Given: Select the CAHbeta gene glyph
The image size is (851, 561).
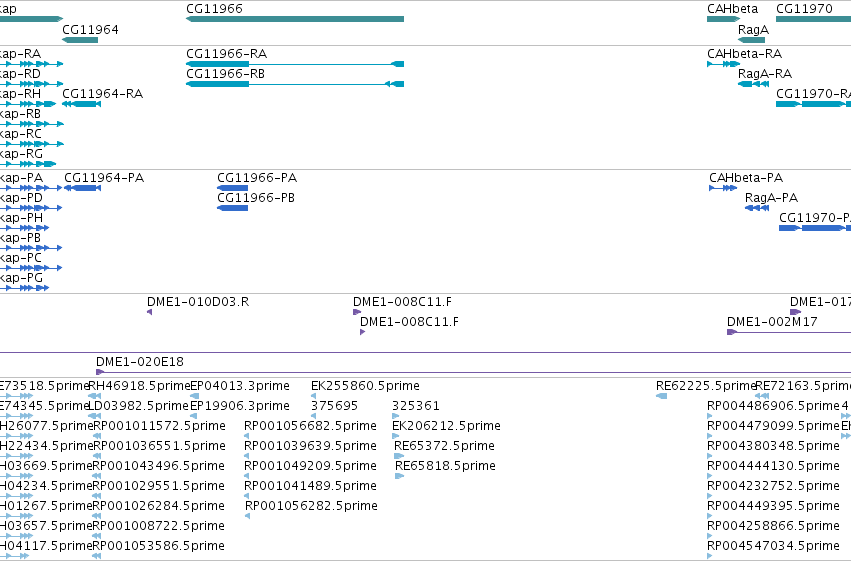Looking at the screenshot, I should (723, 19).
